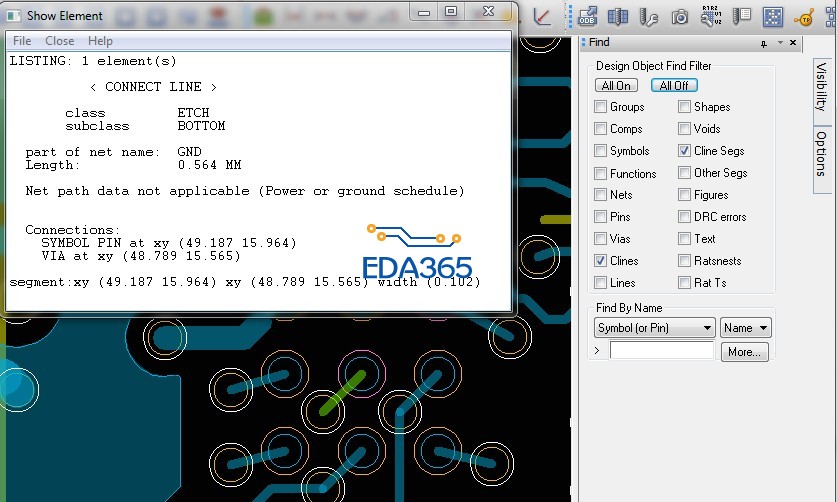Close the Find panel with its X
The image size is (837, 502).
tap(793, 42)
